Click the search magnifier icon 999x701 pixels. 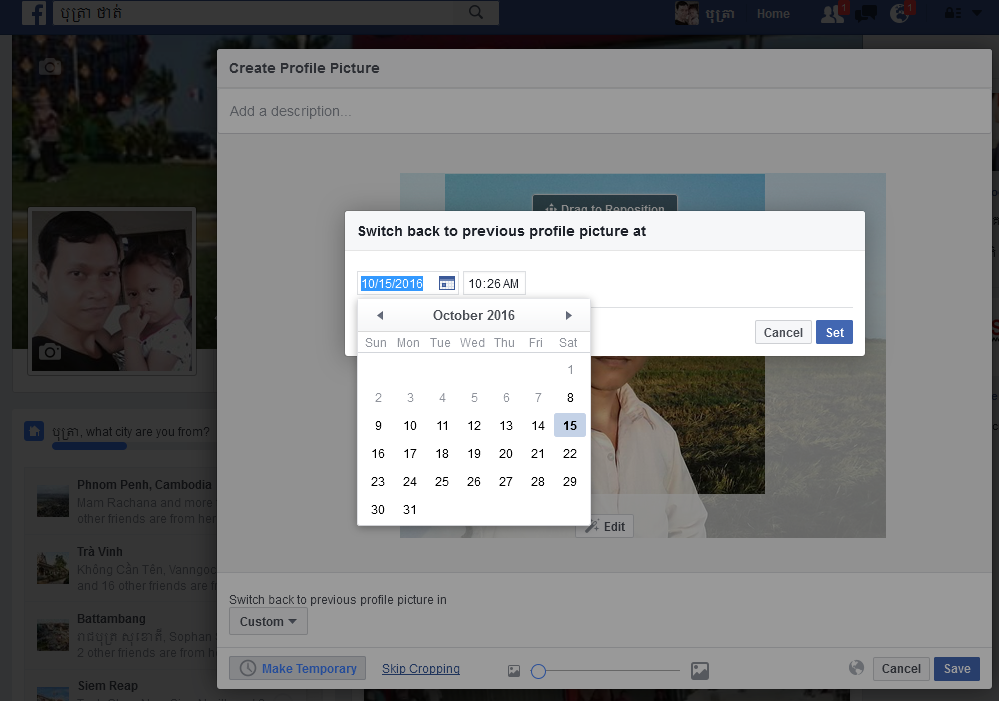tap(475, 12)
